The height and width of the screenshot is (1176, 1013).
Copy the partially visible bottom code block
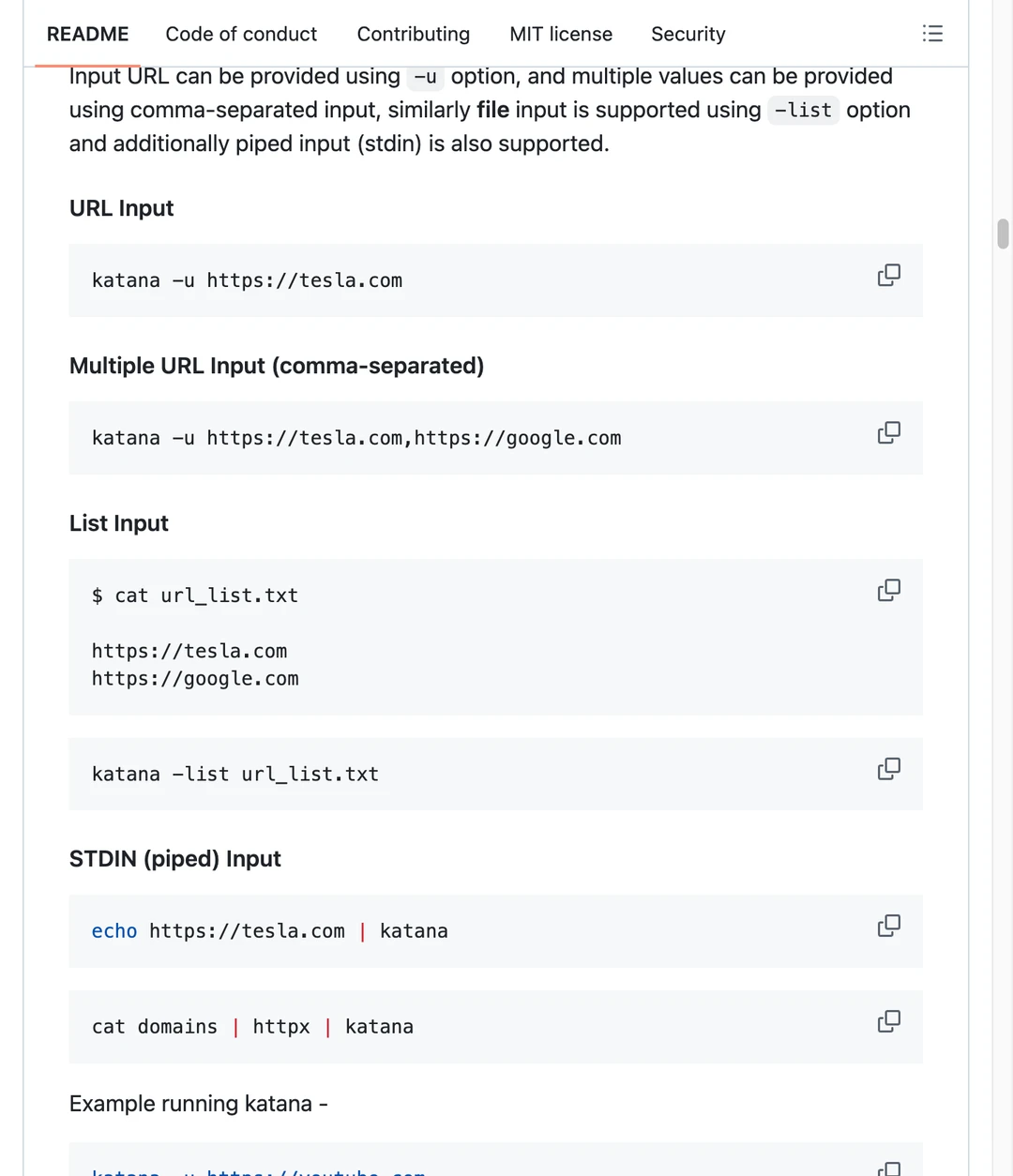(888, 1168)
